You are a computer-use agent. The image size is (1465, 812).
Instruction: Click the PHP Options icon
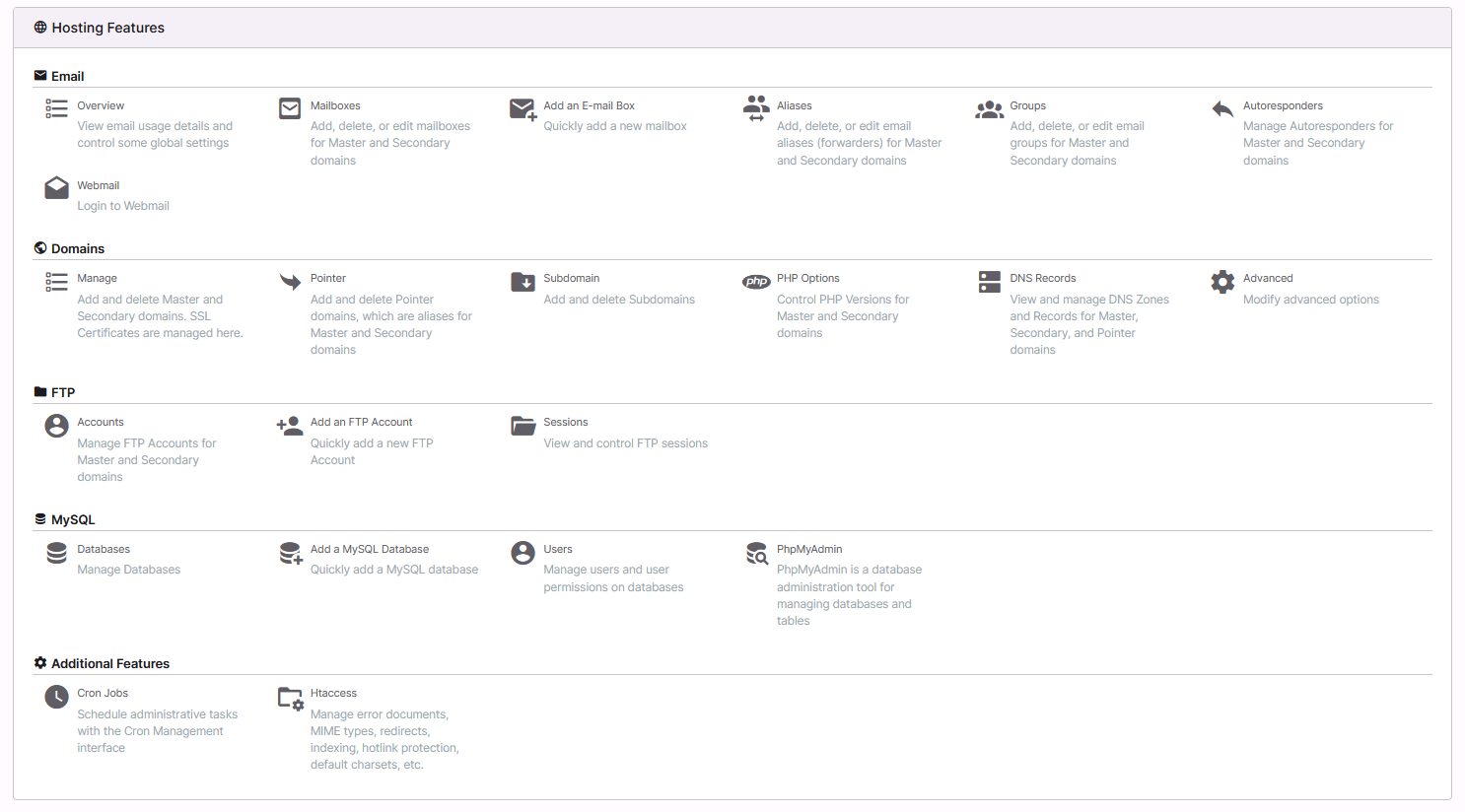[756, 281]
